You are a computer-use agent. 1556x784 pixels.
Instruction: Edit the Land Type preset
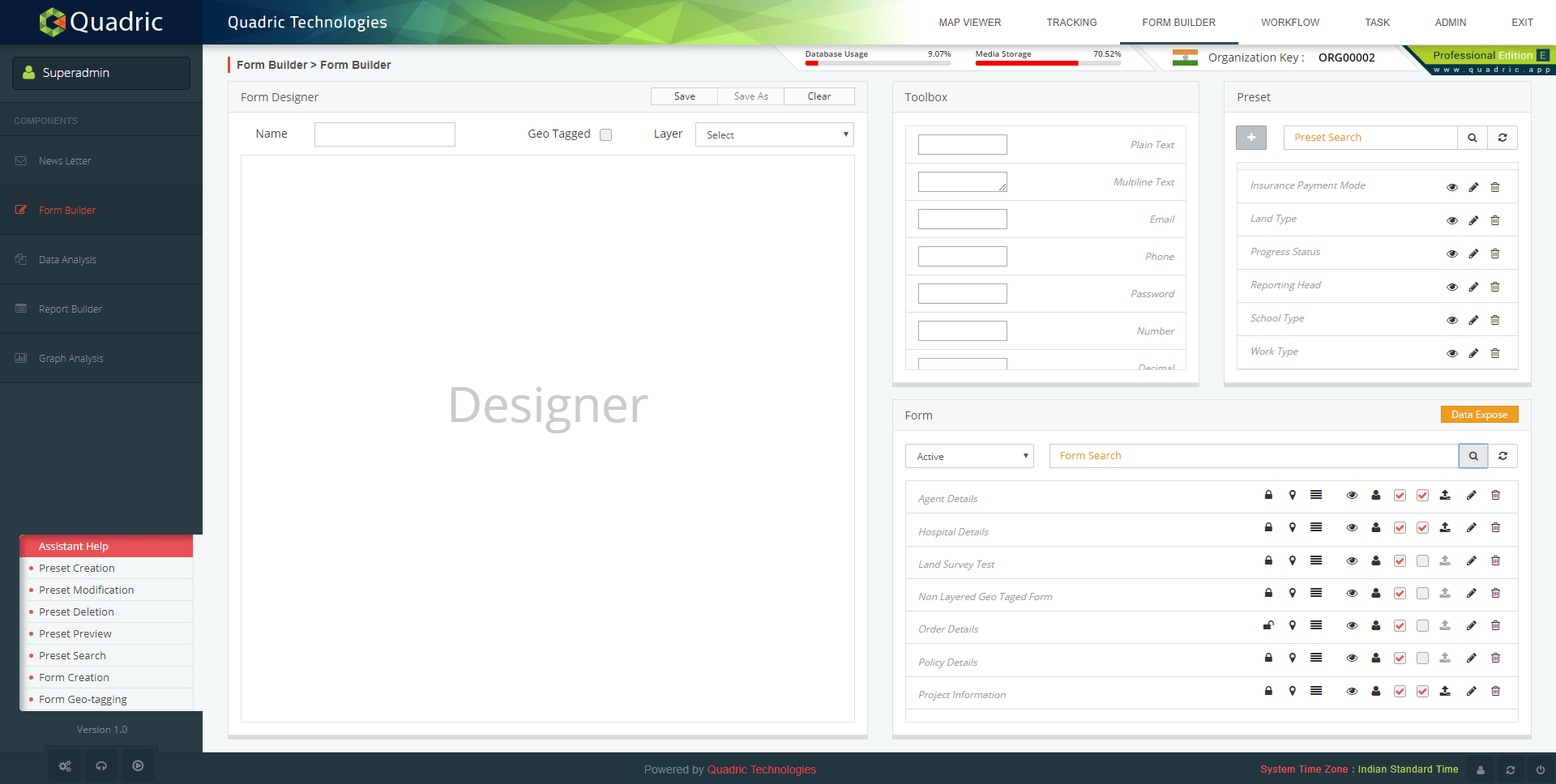click(x=1473, y=220)
